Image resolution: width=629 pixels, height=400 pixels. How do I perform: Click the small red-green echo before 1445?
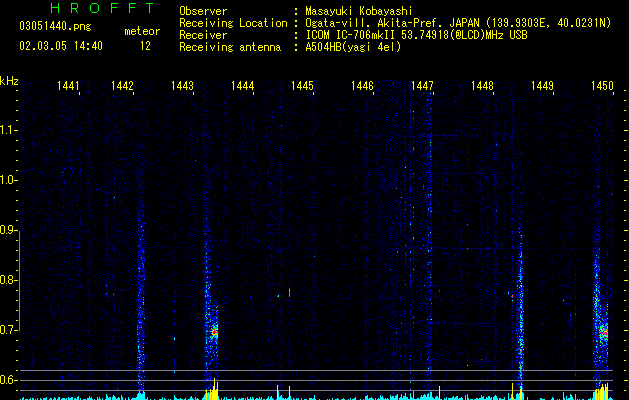point(289,292)
